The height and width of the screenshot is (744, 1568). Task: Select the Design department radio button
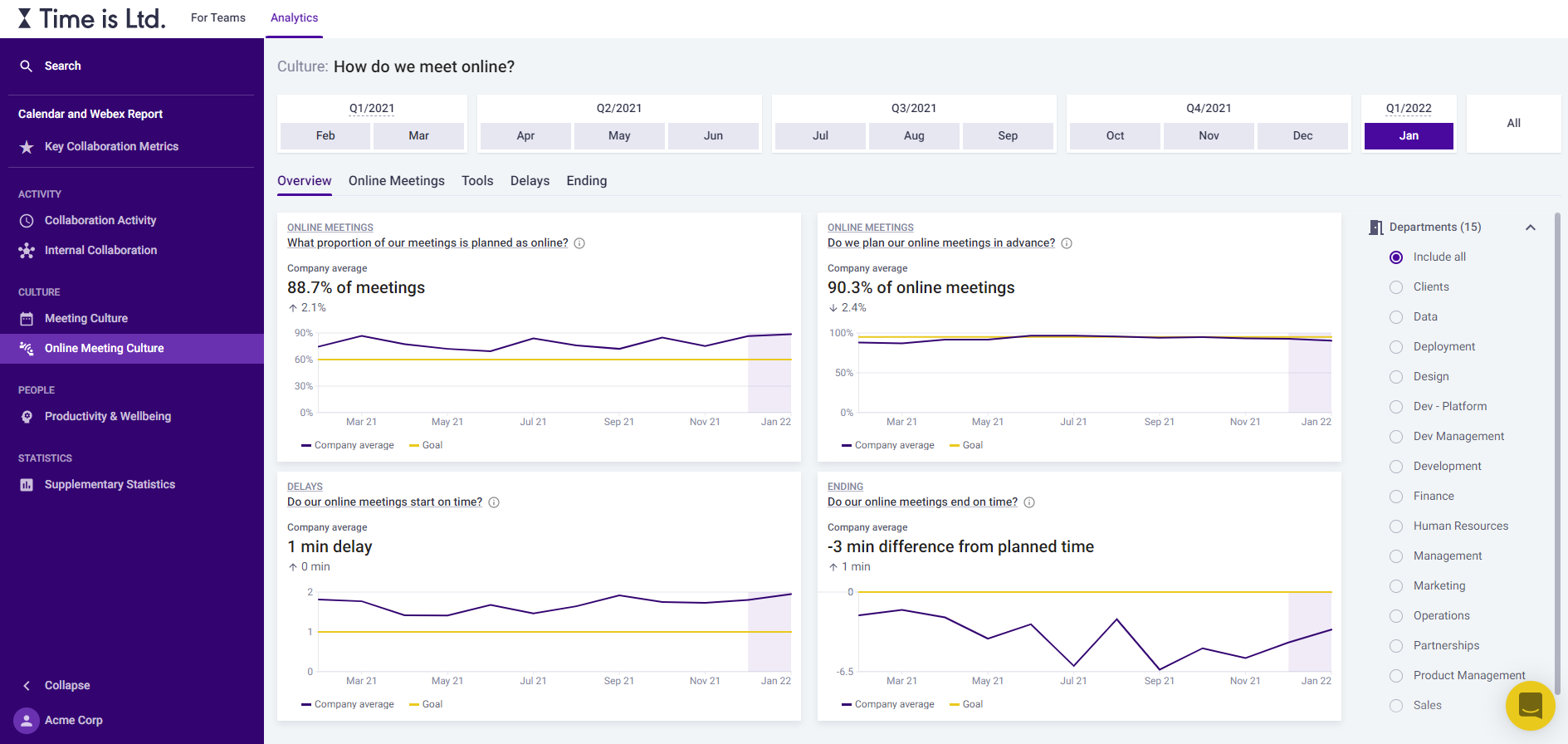pos(1396,377)
